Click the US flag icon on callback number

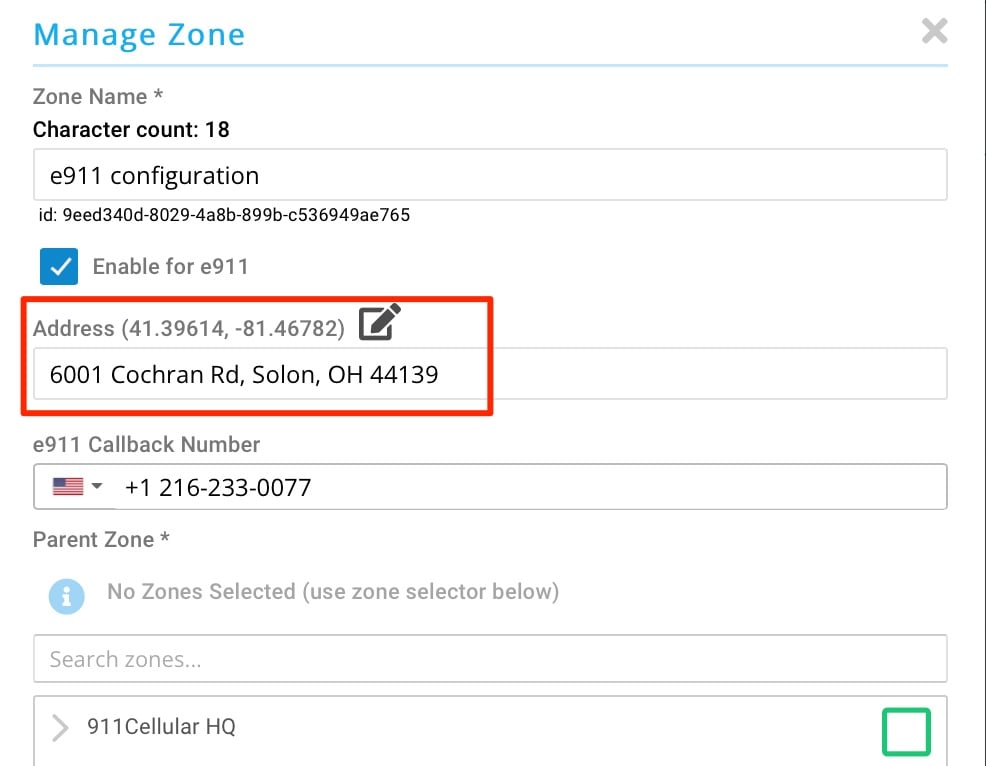[66, 486]
